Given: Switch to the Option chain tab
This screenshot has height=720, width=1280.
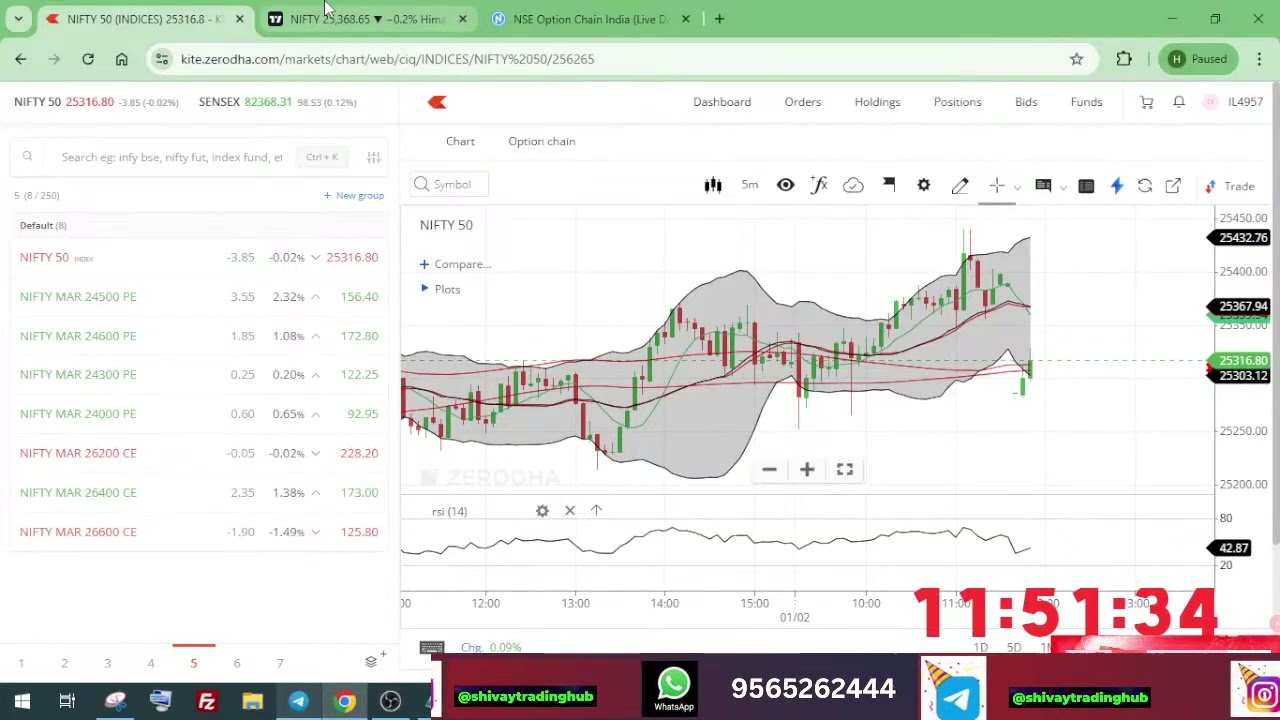Looking at the screenshot, I should click(541, 141).
